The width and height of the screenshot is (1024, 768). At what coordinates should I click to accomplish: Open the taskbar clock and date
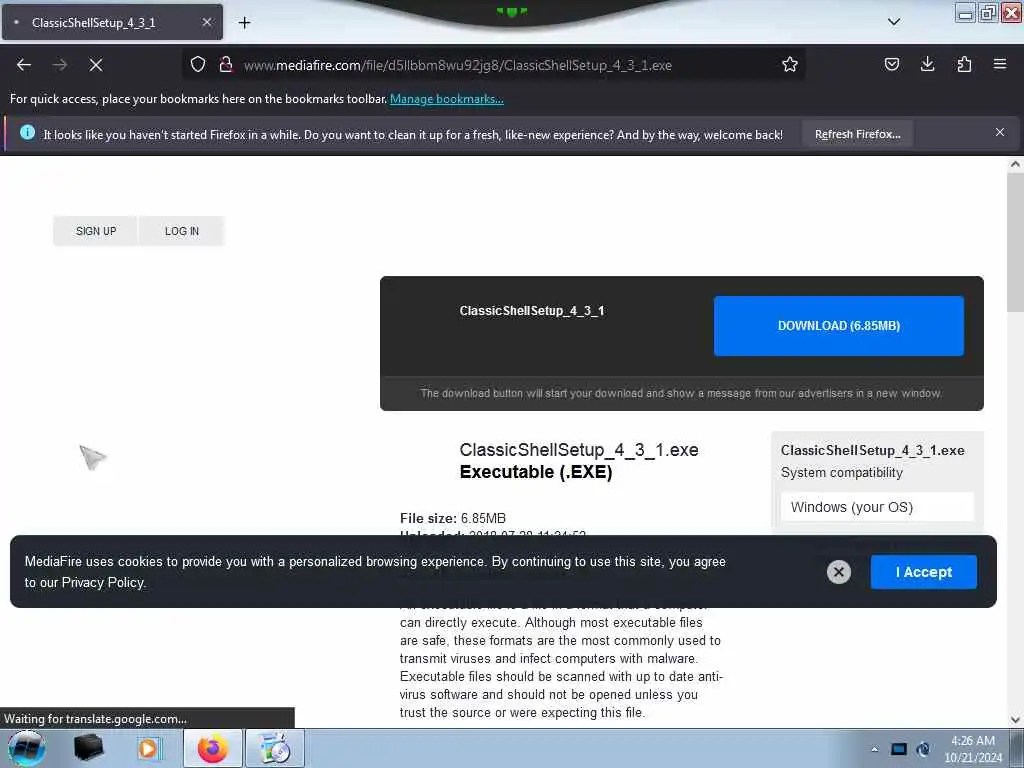(x=973, y=749)
